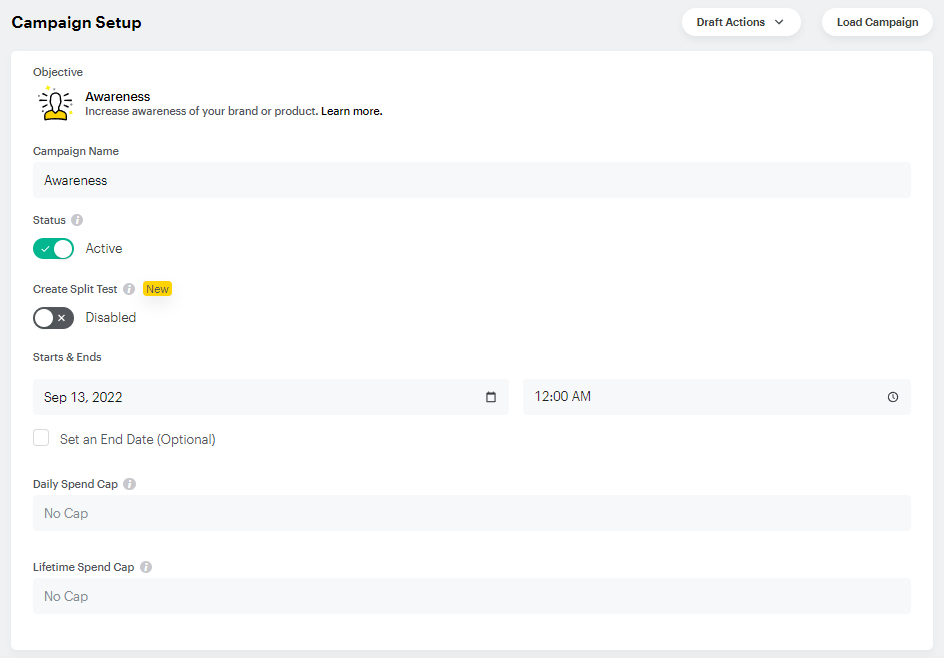Click the Create Split Test info icon

pos(129,289)
